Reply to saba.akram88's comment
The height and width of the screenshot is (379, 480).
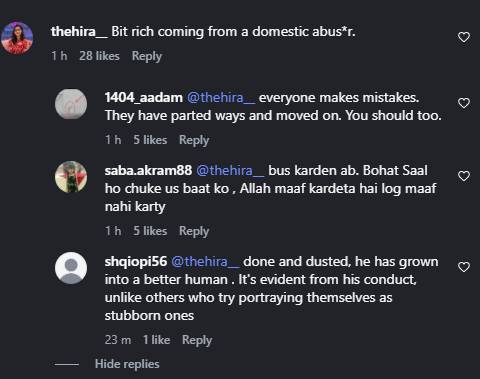194,231
